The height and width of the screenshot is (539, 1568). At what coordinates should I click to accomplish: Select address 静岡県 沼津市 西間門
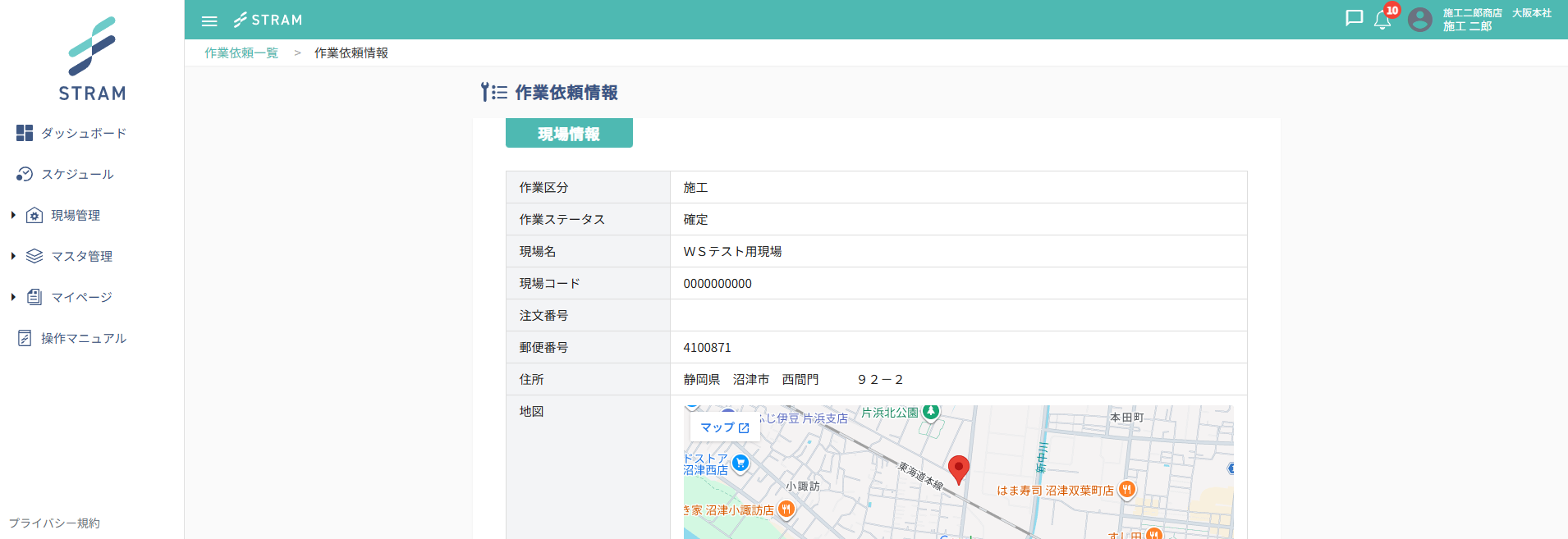pyautogui.click(x=751, y=379)
